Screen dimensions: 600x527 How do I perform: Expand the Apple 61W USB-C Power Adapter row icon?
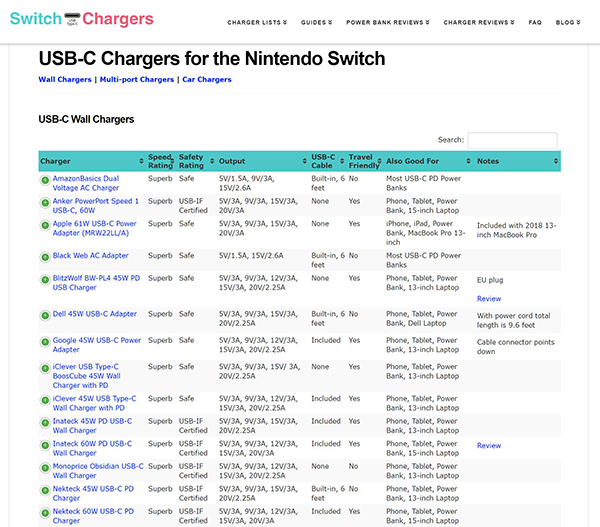[45, 225]
